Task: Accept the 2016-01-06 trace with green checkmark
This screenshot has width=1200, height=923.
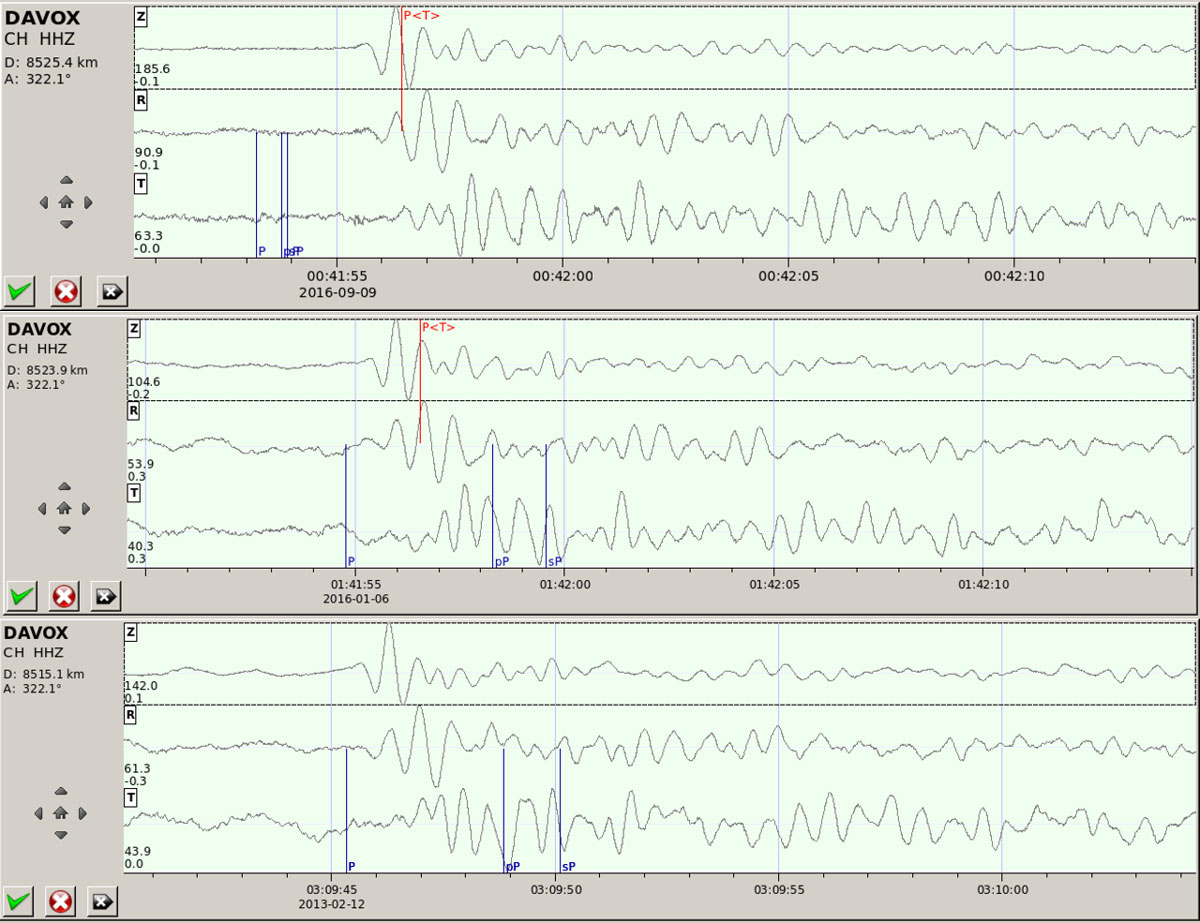Action: click(x=20, y=596)
